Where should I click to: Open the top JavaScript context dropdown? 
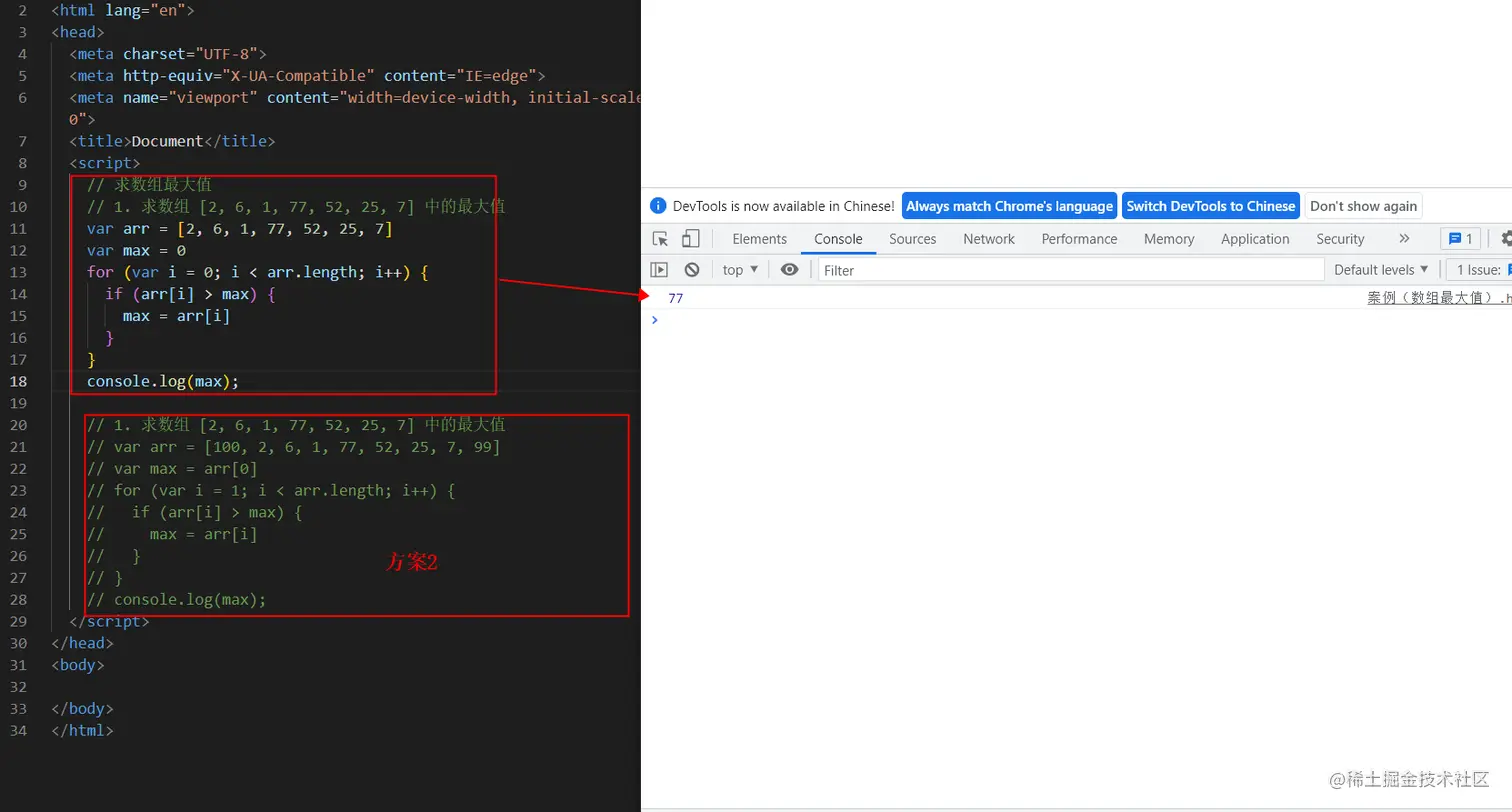[741, 270]
